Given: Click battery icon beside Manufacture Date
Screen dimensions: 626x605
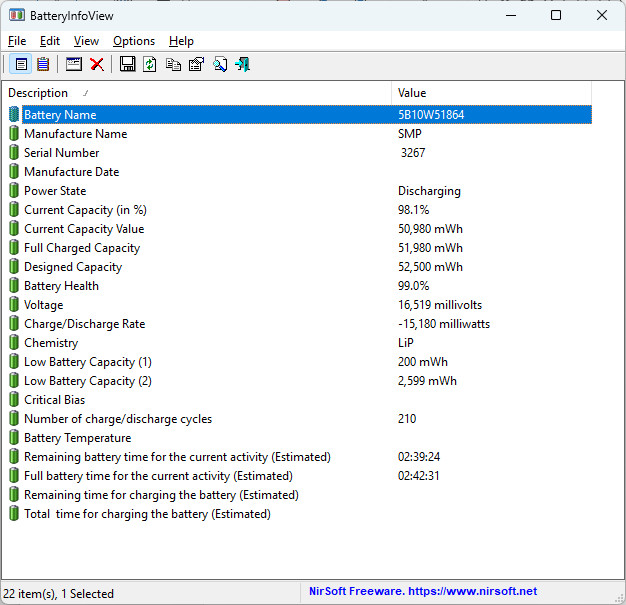Looking at the screenshot, I should coord(14,172).
